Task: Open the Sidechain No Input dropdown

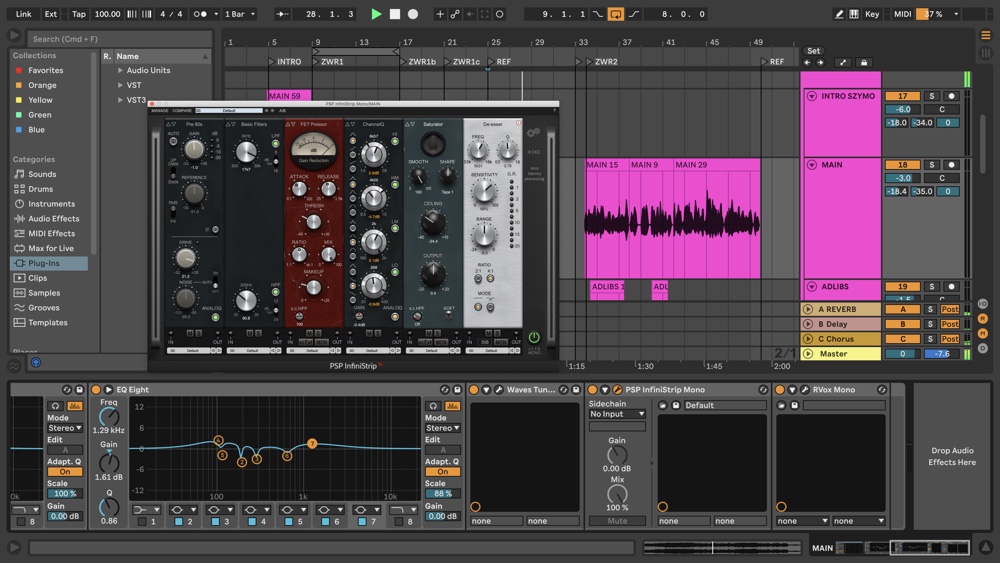Action: coord(616,414)
